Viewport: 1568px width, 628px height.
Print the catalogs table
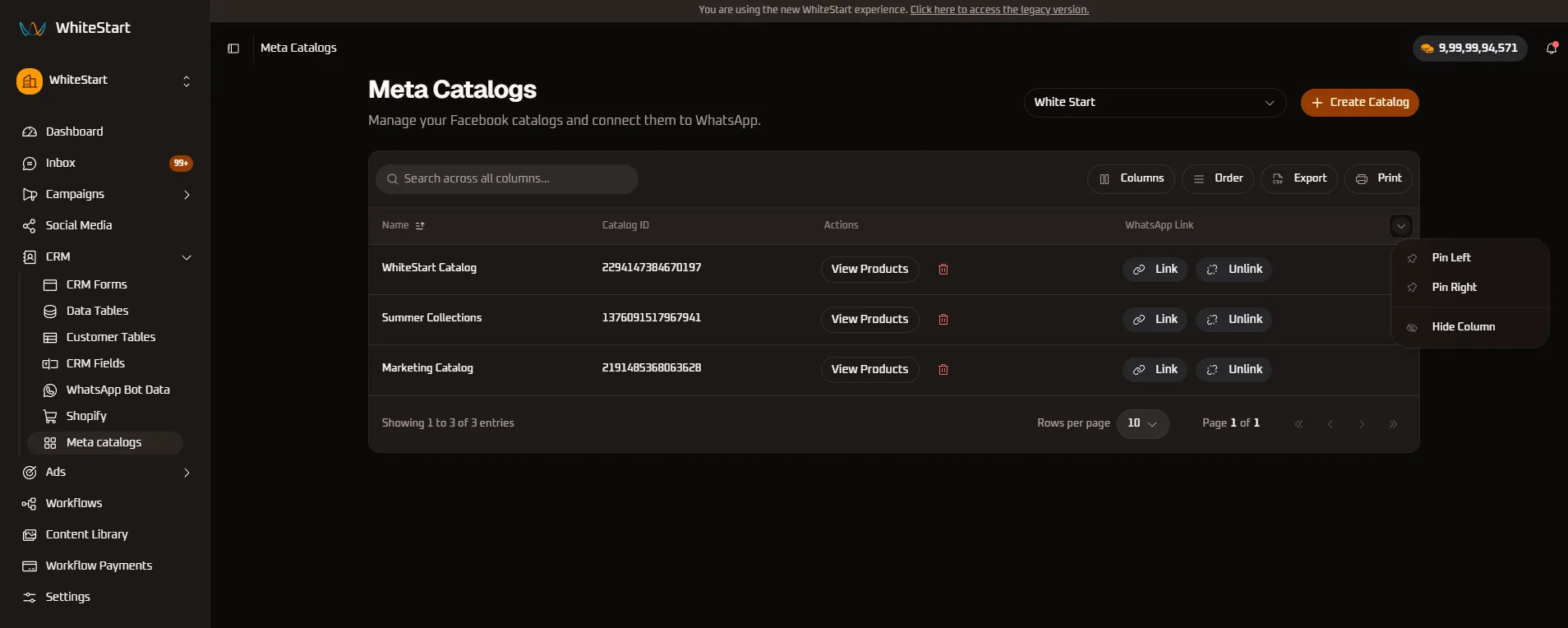point(1378,179)
